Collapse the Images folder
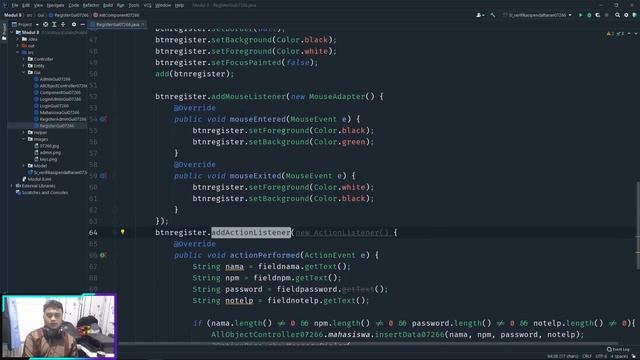The image size is (640, 360). click(x=24, y=139)
